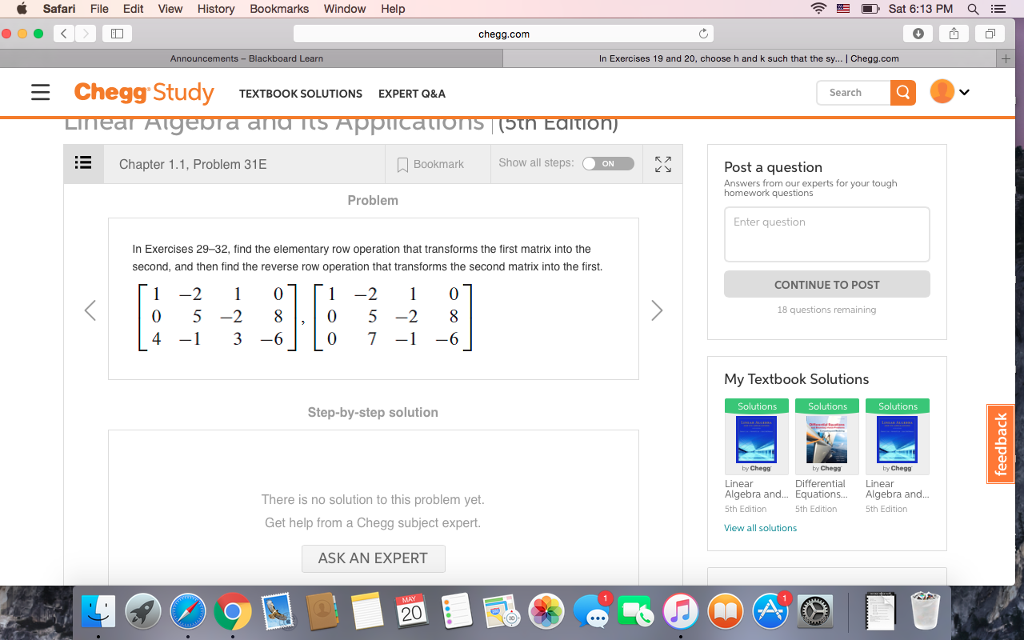Open the Bookmarks menu
Viewport: 1024px width, 640px height.
tap(279, 8)
